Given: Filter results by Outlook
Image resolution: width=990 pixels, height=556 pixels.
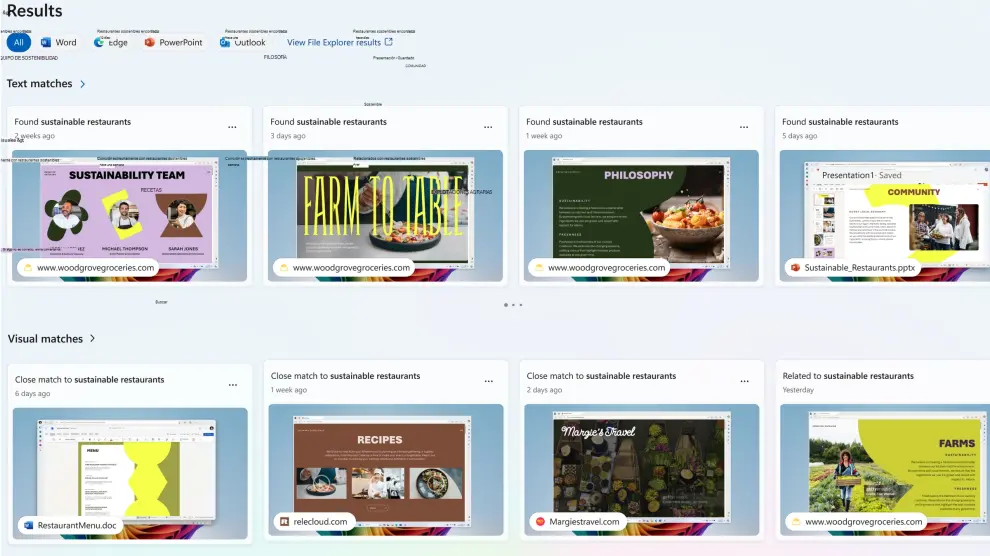Looking at the screenshot, I should 243,42.
